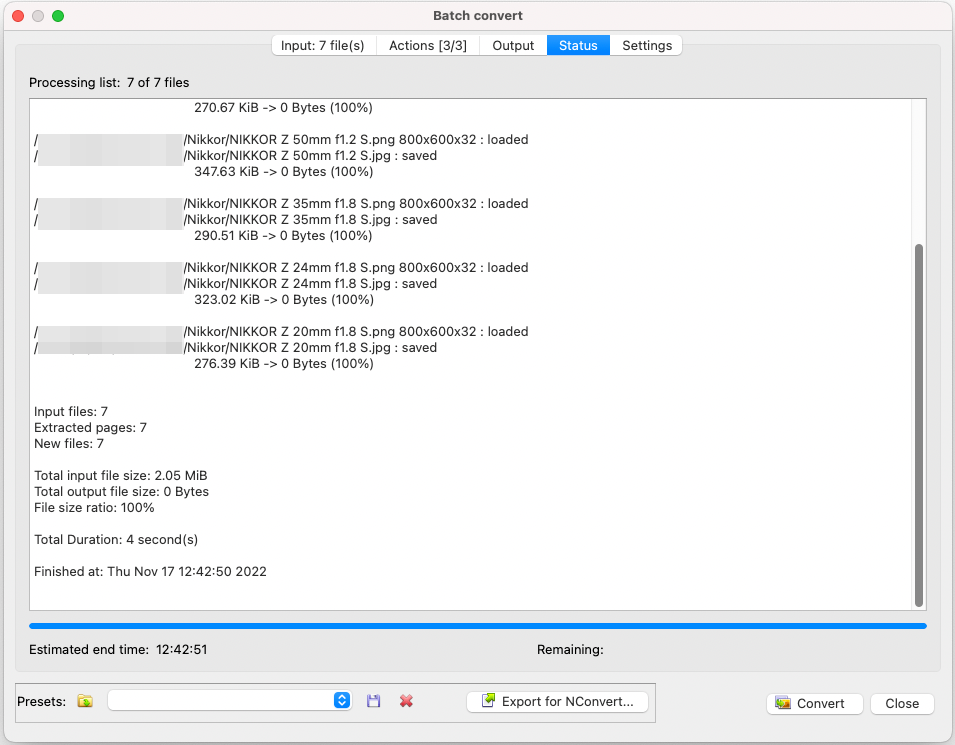Click the 'NIKKOR Z 35mm f1.8 S.jpg : saved' line
Viewport: 955px width, 745px height.
pos(236,220)
